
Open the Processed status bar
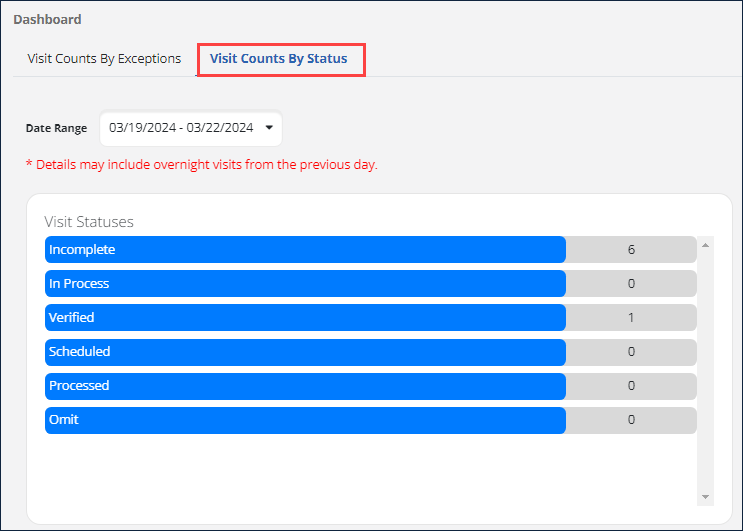[x=305, y=386]
